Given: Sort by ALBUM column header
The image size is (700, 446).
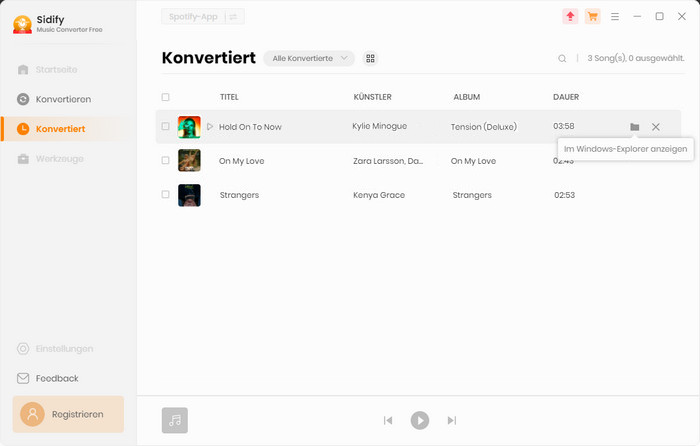Looking at the screenshot, I should [467, 97].
